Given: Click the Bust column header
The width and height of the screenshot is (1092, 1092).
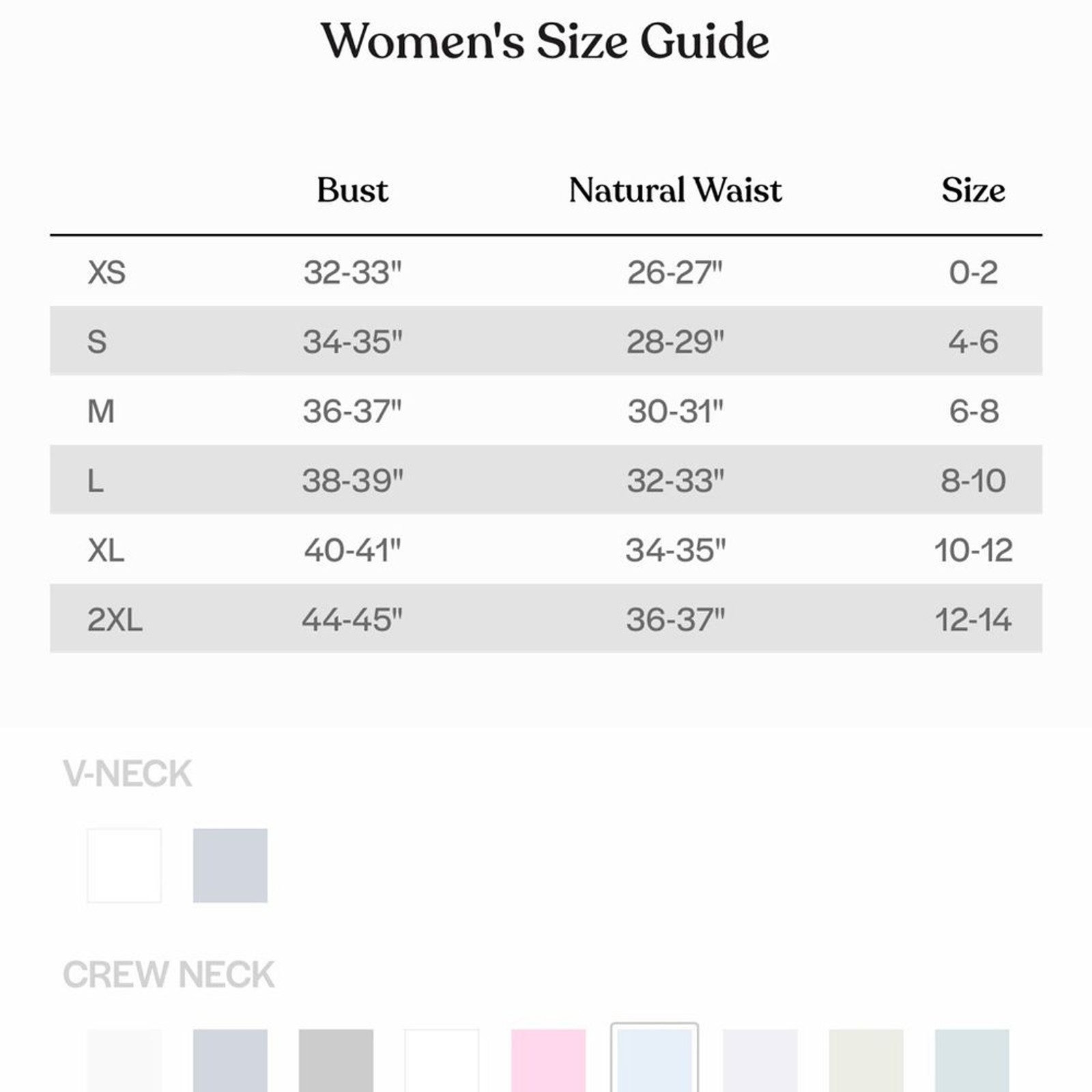Looking at the screenshot, I should click(352, 190).
